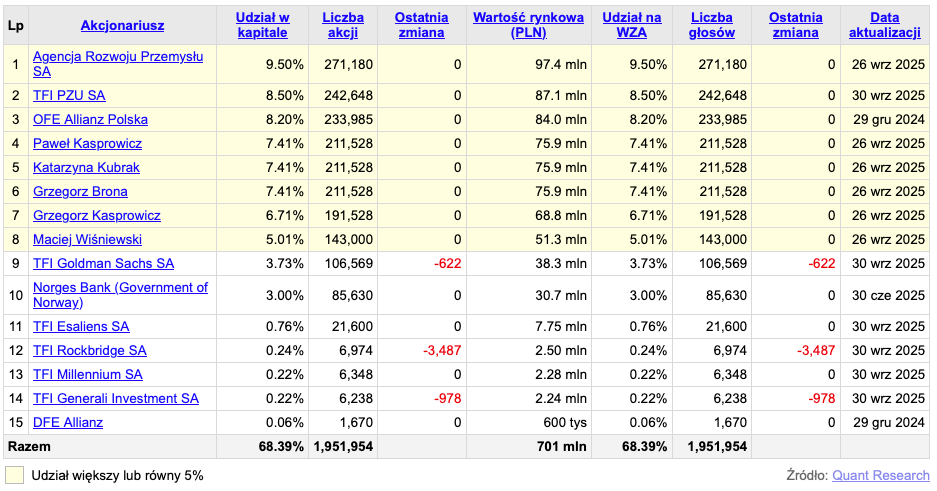Sort by Ostatnia zmiana header next to Liczba głosów
This screenshot has width=937, height=491.
coord(795,26)
